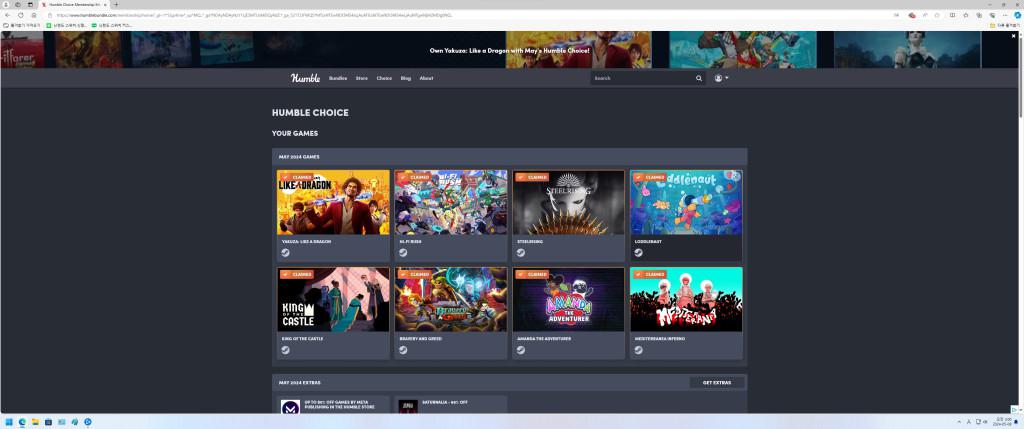Viewport: 1024px width, 429px height.
Task: Click Steam icon under Loddlenaut
Action: [639, 253]
